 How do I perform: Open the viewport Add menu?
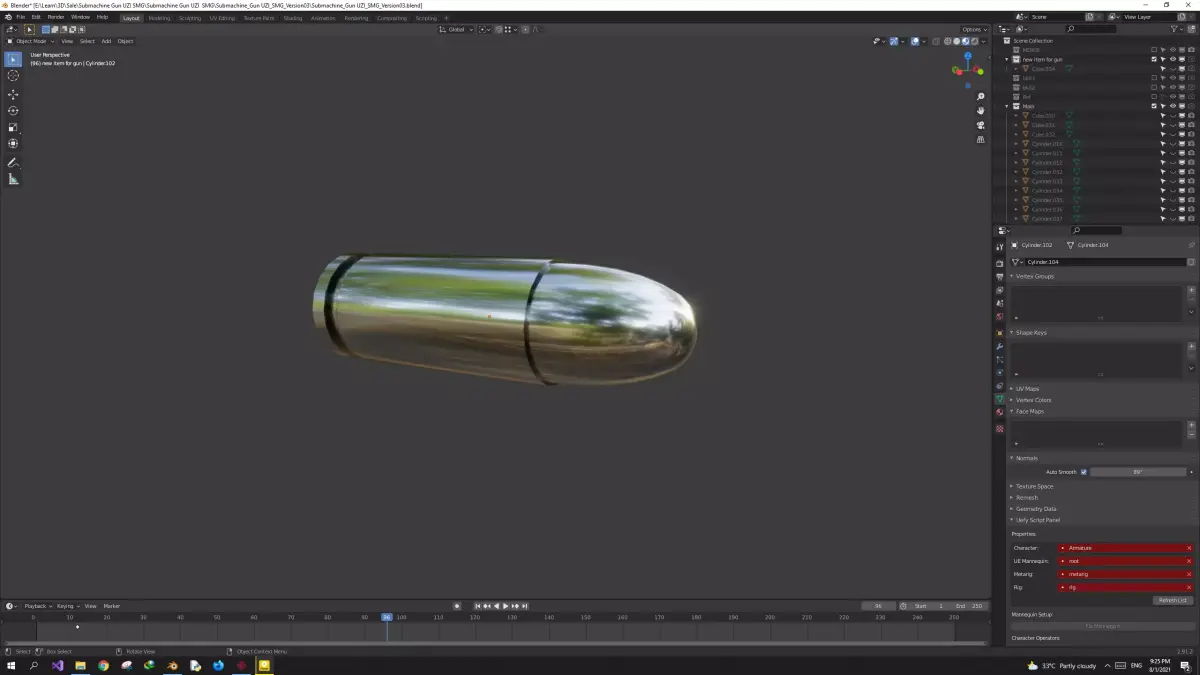pos(106,41)
